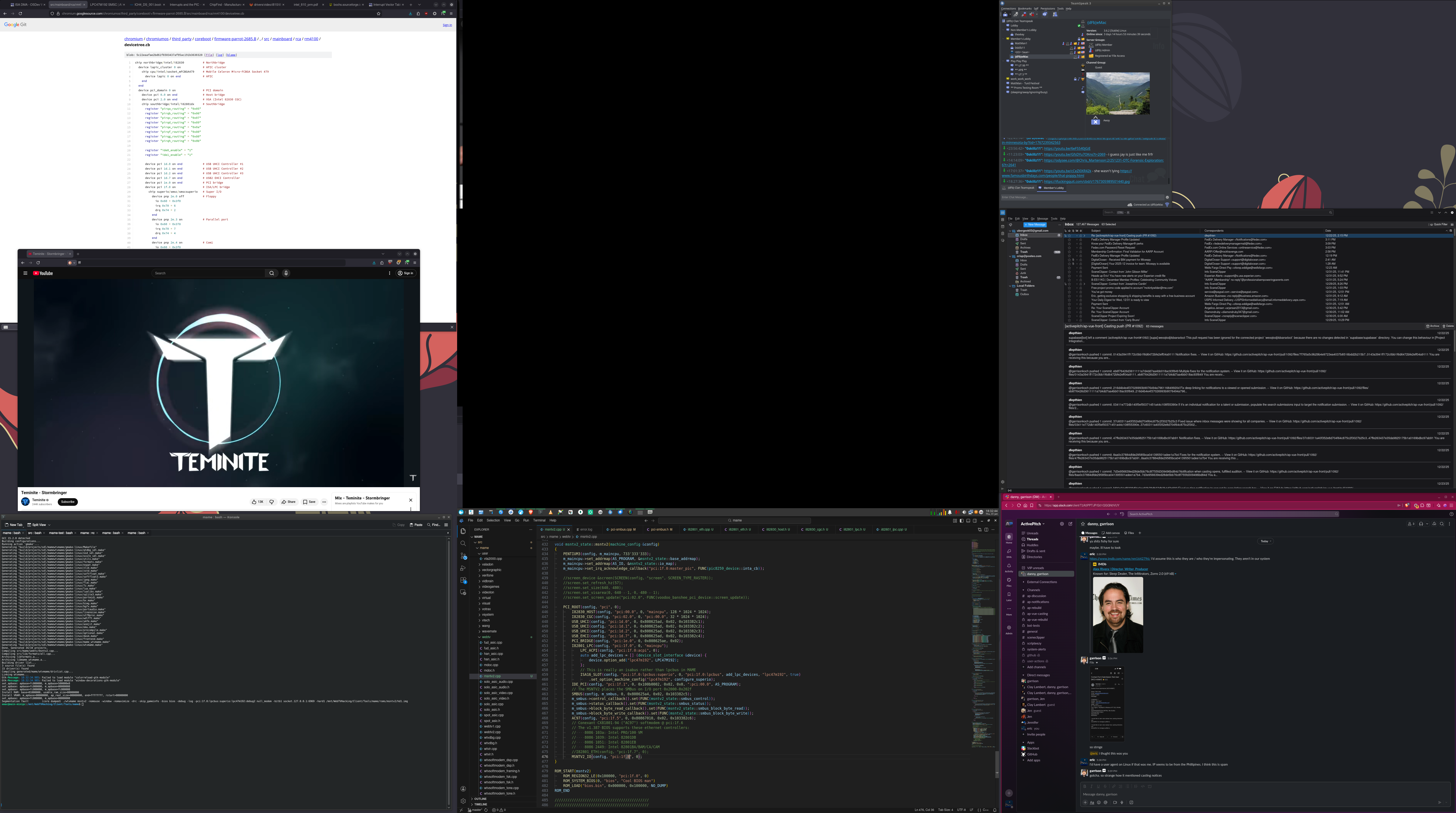Screen dimensions: 1456x813
Task: Click the YouTube Subscribe button
Action: click(x=67, y=502)
